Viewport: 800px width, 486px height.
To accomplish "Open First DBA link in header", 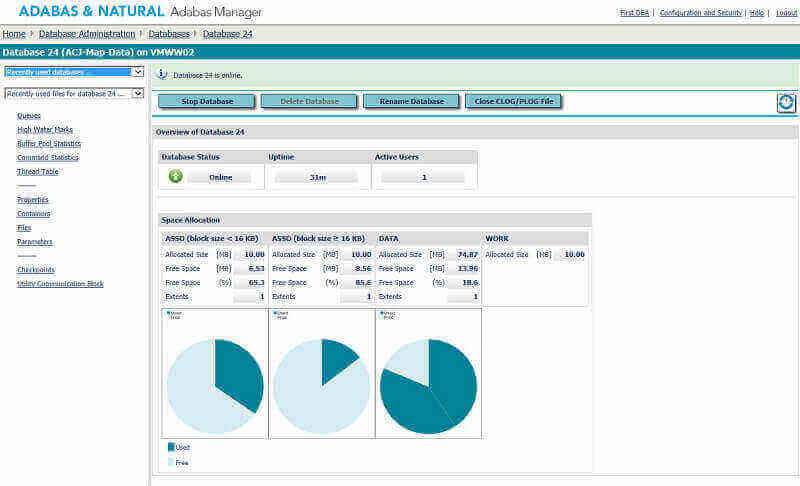I will [x=634, y=13].
